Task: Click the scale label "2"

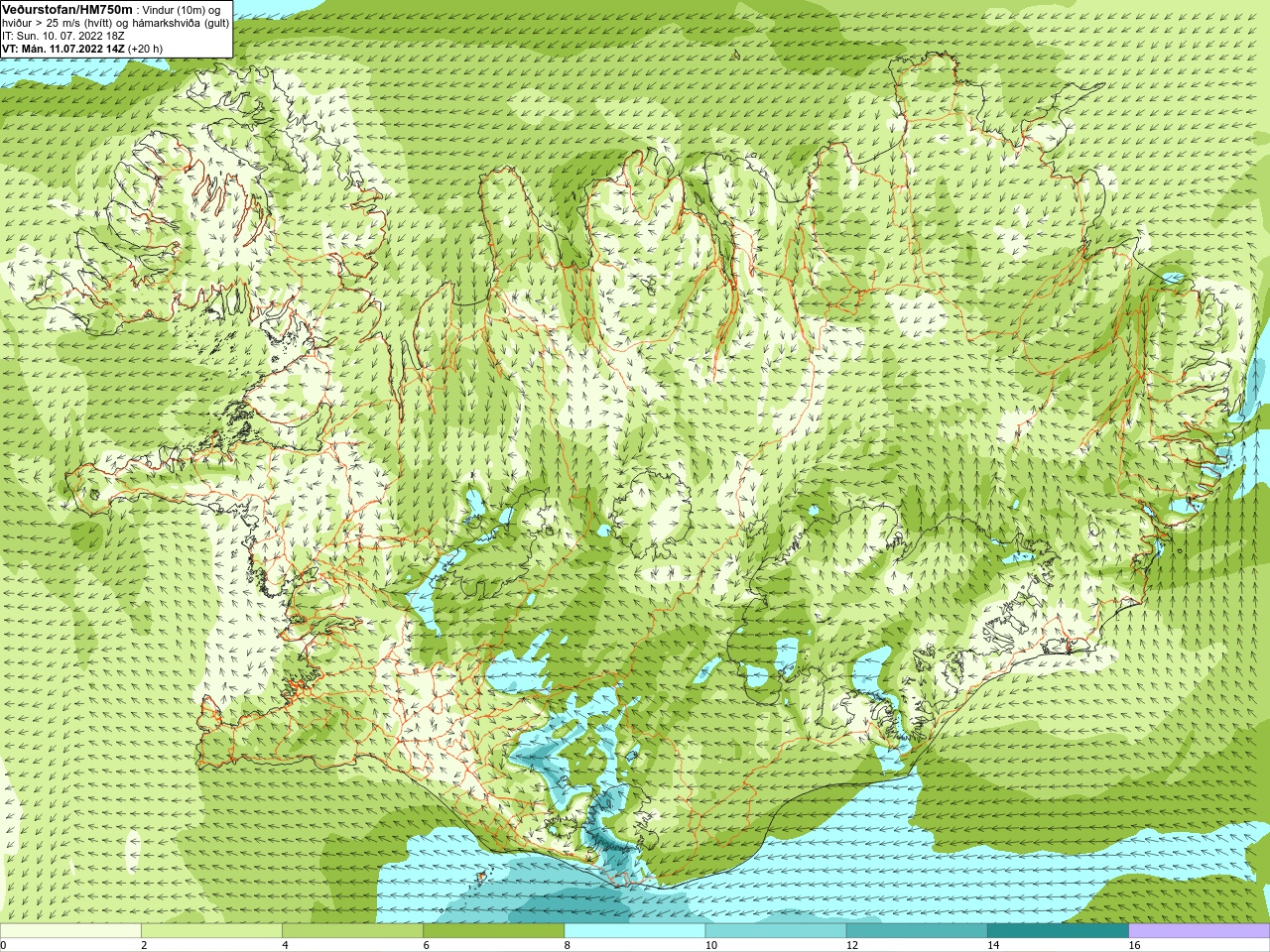Action: coord(144,945)
